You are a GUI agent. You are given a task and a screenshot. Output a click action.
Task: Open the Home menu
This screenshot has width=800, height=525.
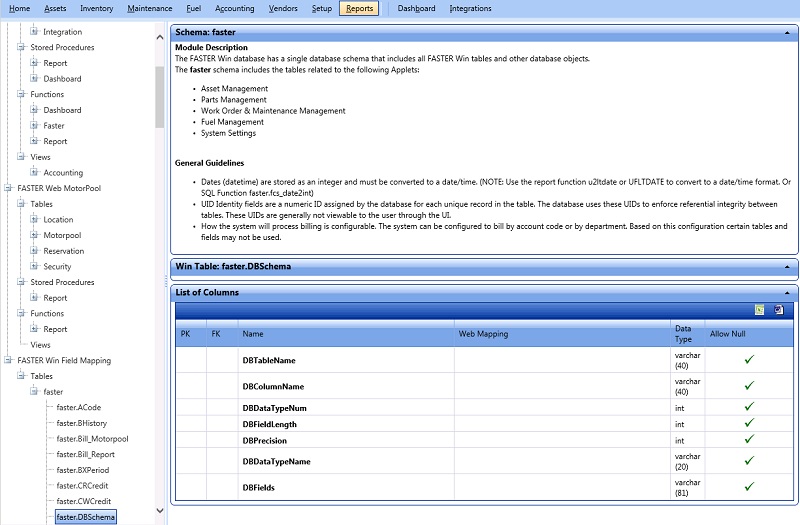coord(19,8)
